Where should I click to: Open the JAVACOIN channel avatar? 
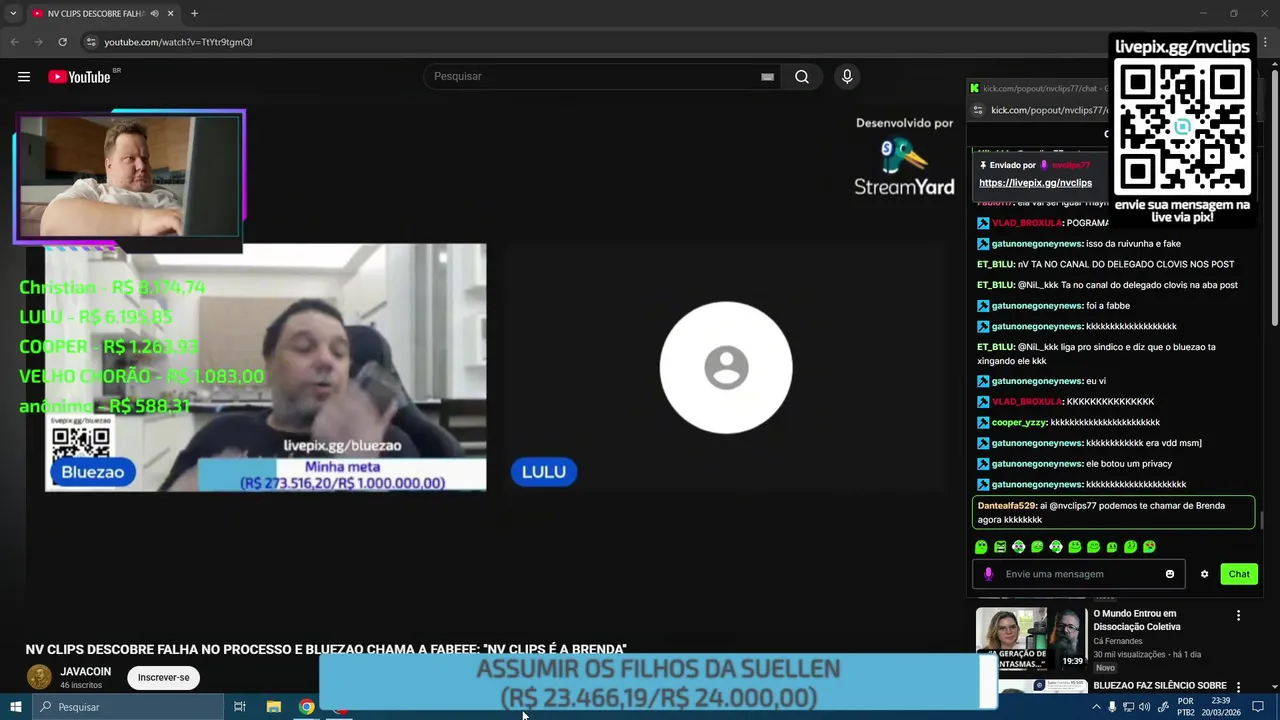[39, 677]
